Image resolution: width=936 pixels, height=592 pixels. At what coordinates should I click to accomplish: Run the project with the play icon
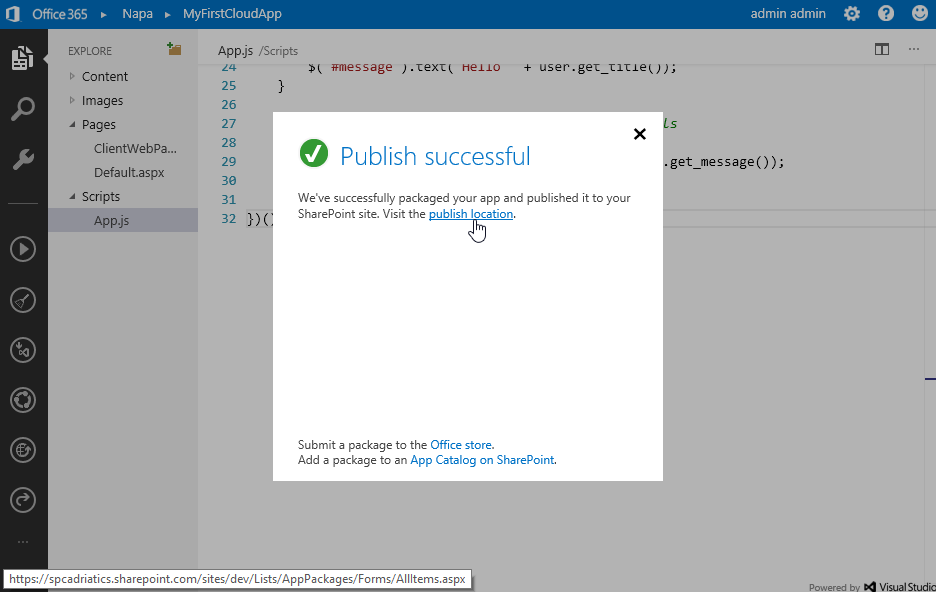[x=22, y=249]
